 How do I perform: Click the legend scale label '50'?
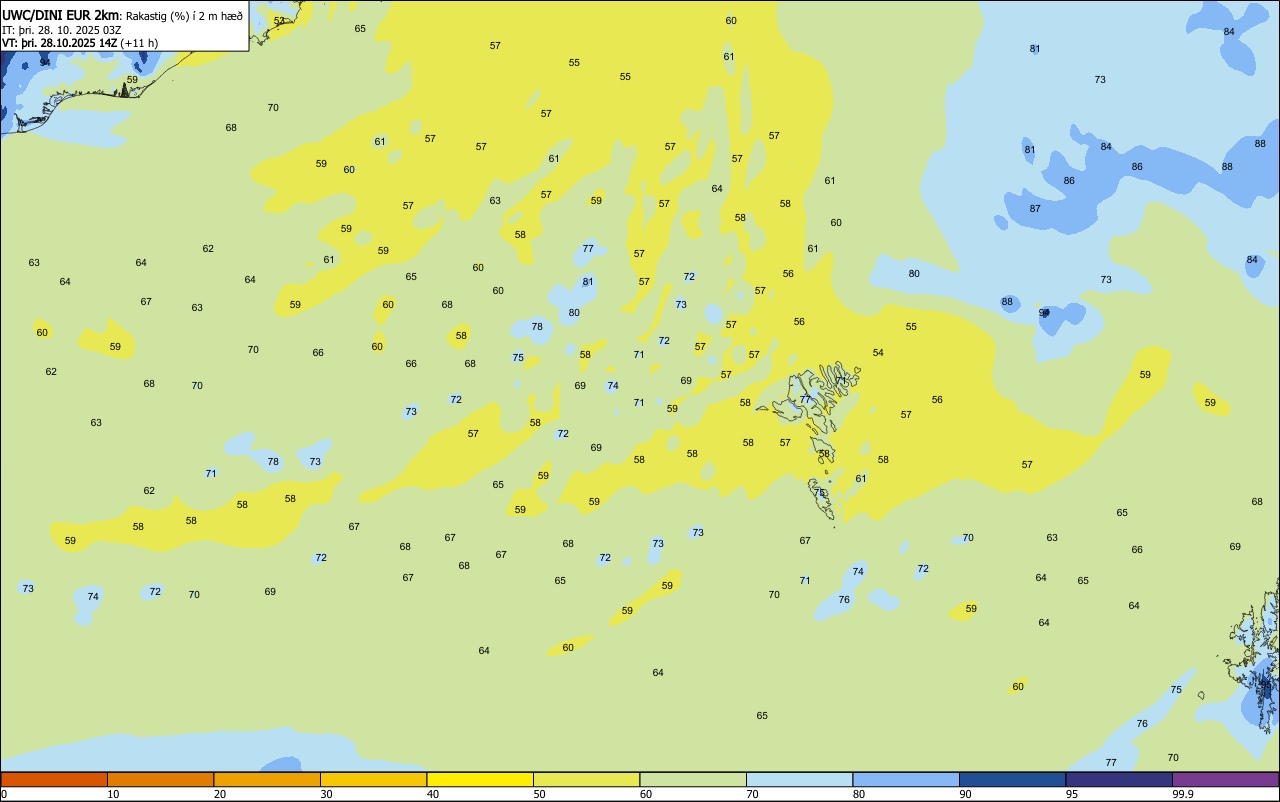coord(539,794)
